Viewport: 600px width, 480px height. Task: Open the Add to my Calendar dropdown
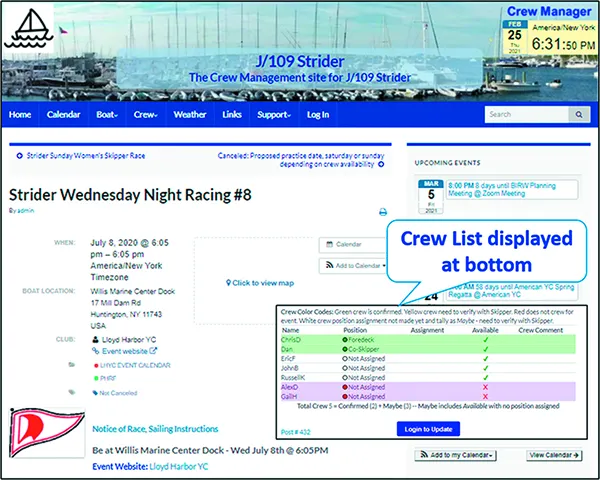tap(457, 455)
